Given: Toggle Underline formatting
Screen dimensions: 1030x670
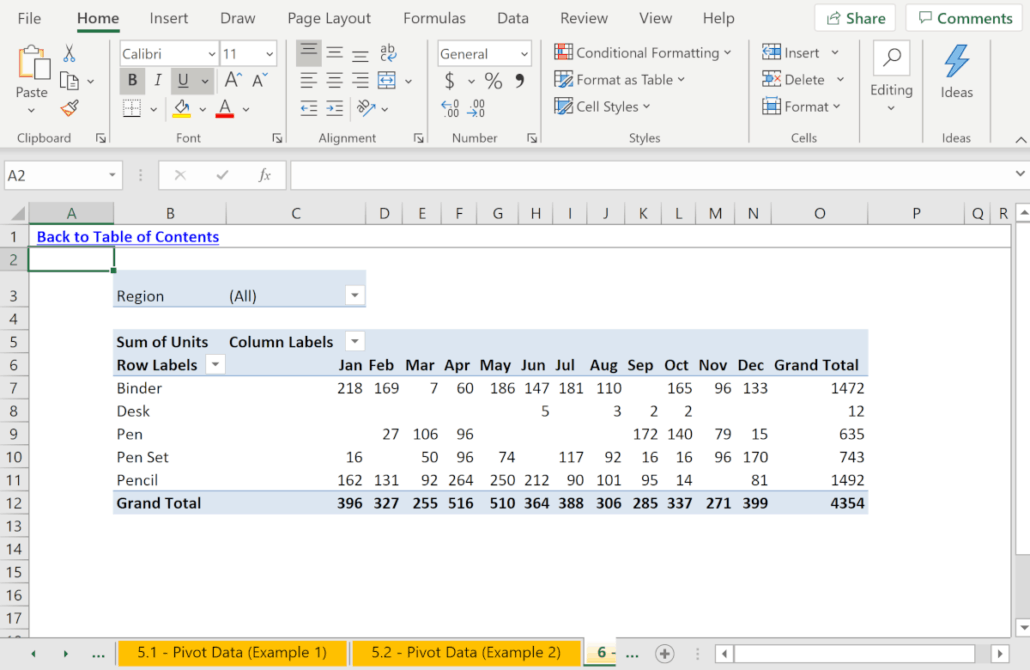Looking at the screenshot, I should [182, 81].
